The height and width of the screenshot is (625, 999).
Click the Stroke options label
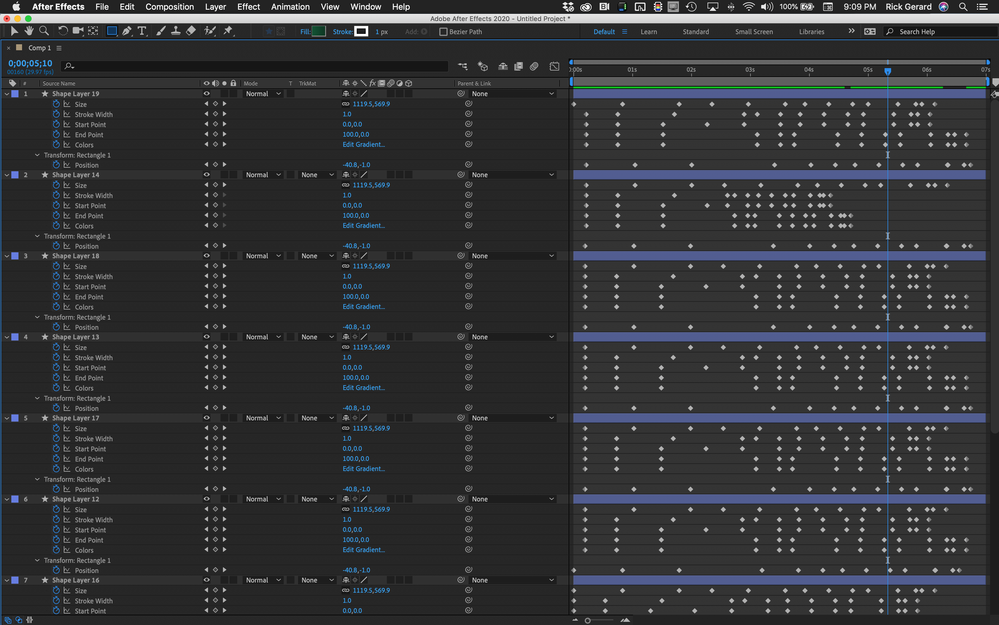(x=342, y=31)
